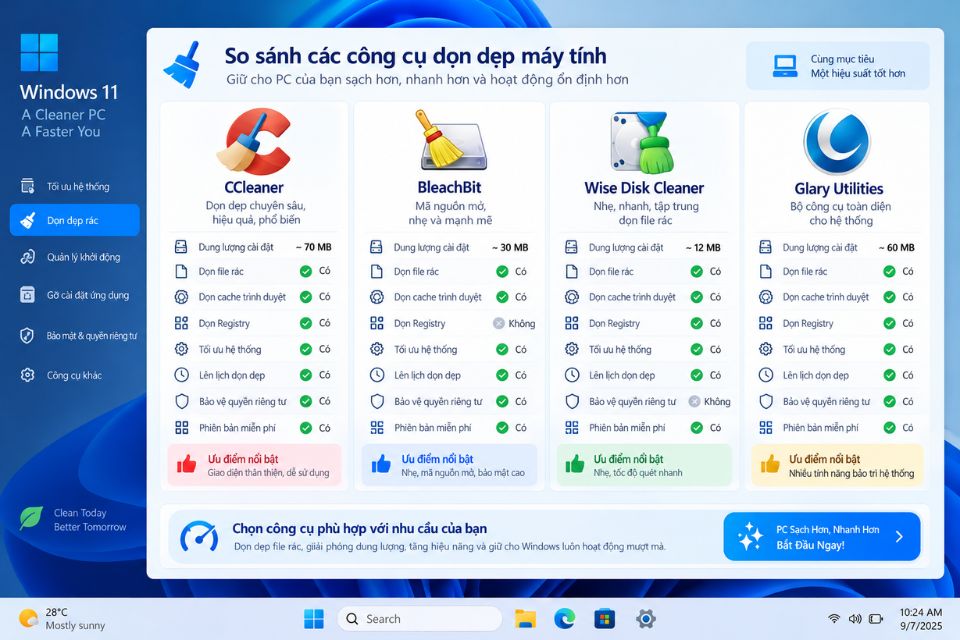Click the Glary Utilities title text

(839, 189)
